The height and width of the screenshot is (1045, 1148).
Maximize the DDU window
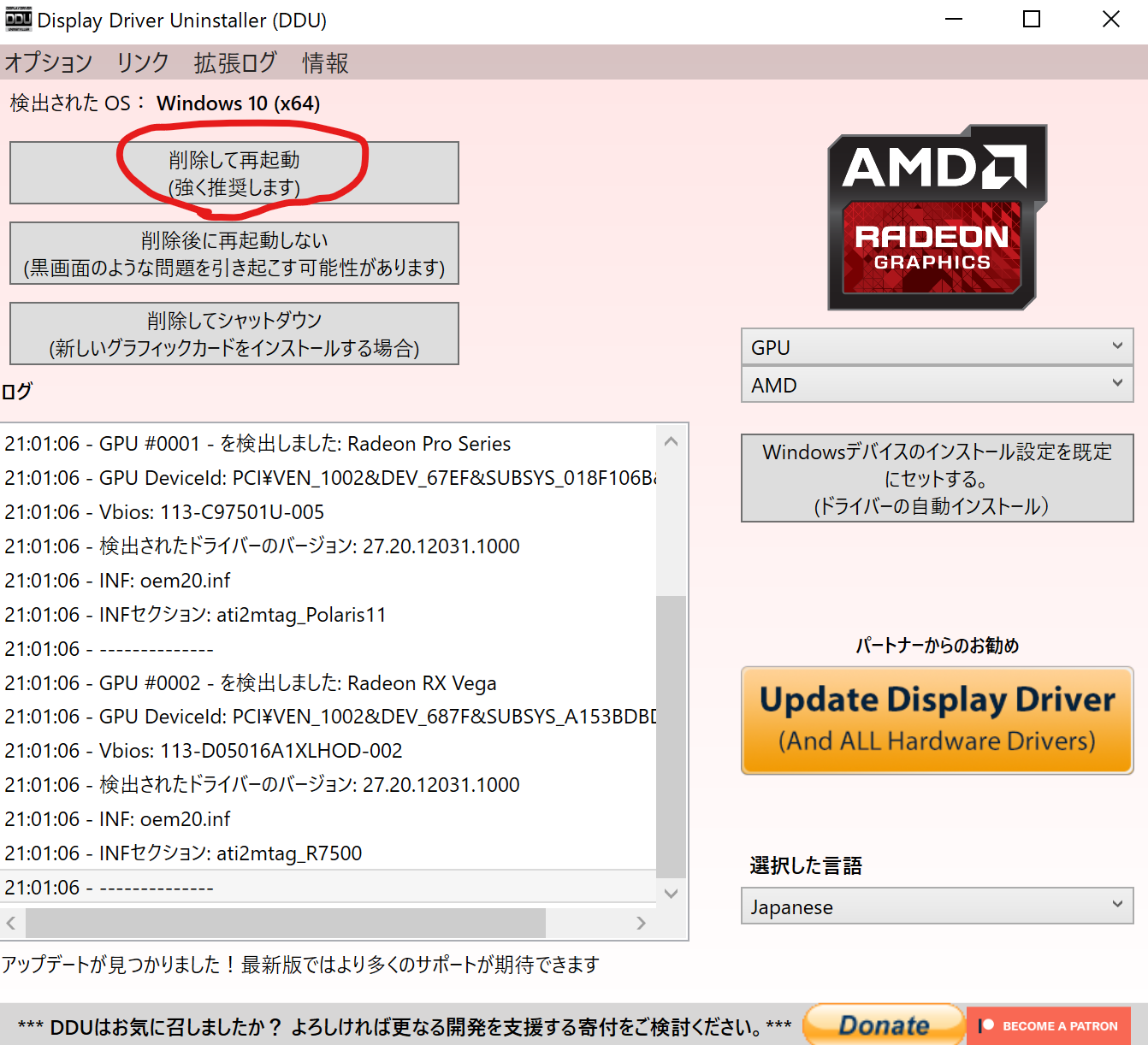1032,19
